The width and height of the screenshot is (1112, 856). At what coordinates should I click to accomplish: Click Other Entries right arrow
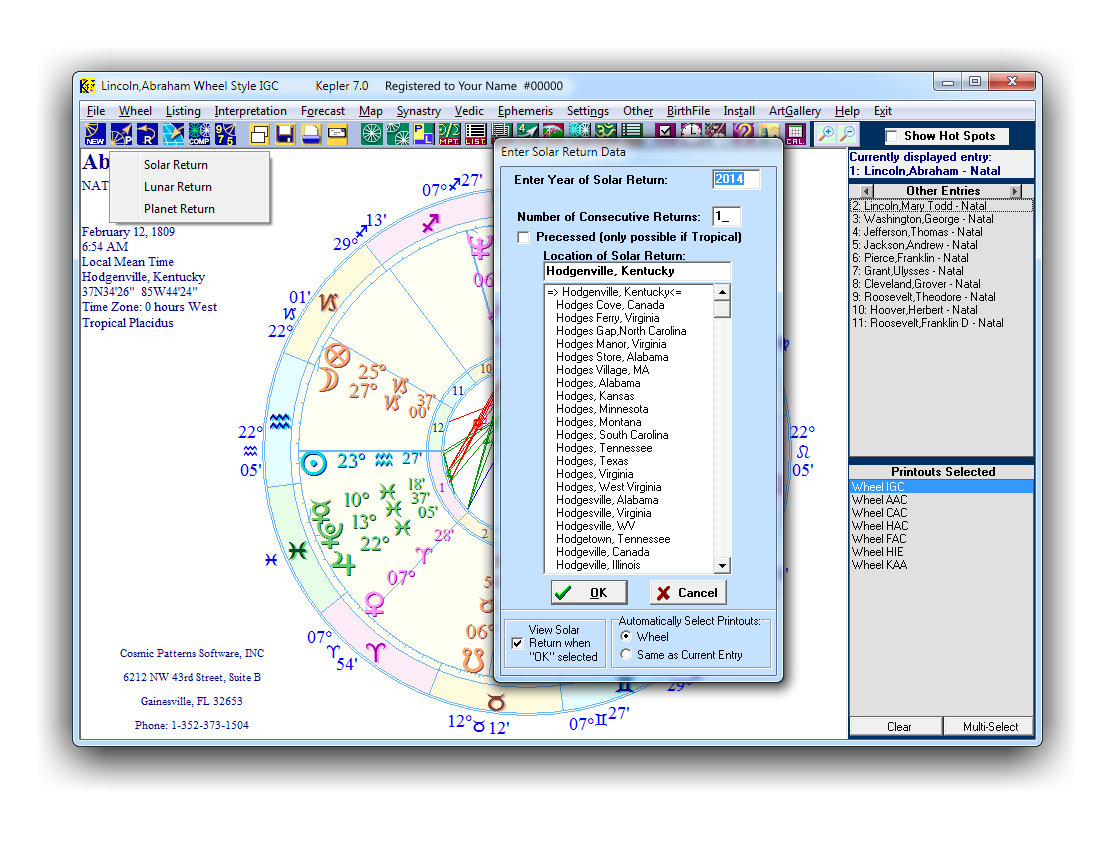pyautogui.click(x=1016, y=191)
